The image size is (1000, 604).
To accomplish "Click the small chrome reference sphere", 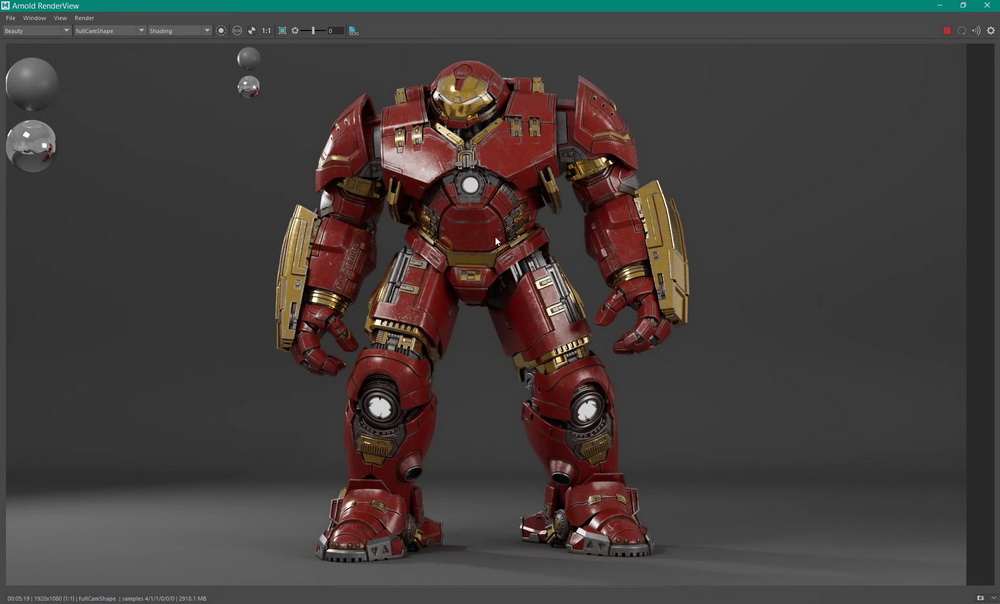I will (x=249, y=87).
